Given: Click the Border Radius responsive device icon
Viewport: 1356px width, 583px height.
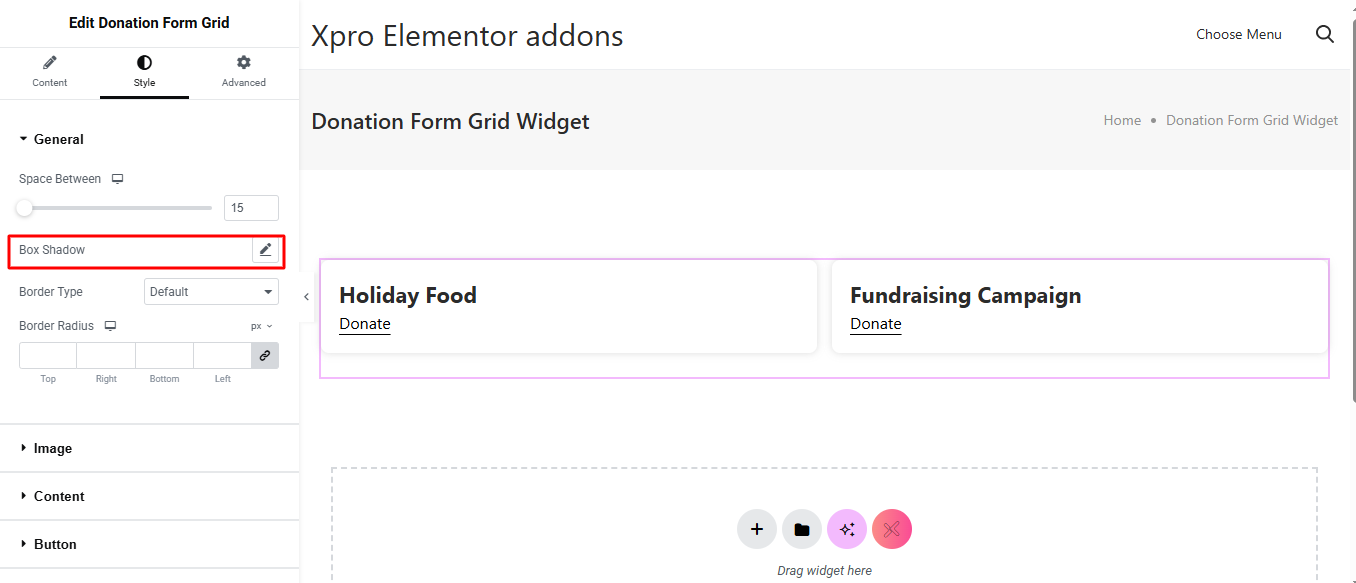Looking at the screenshot, I should click(110, 326).
